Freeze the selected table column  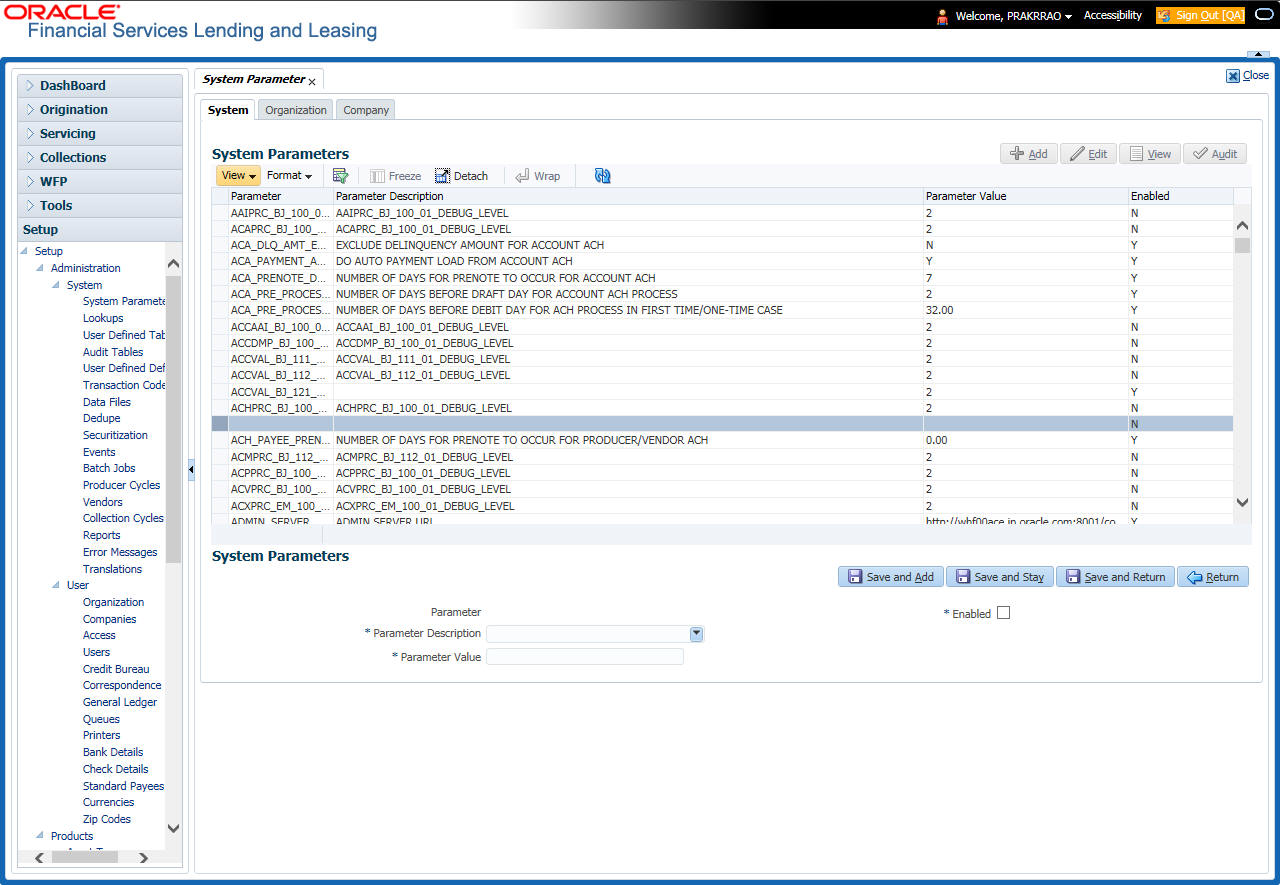click(x=396, y=176)
